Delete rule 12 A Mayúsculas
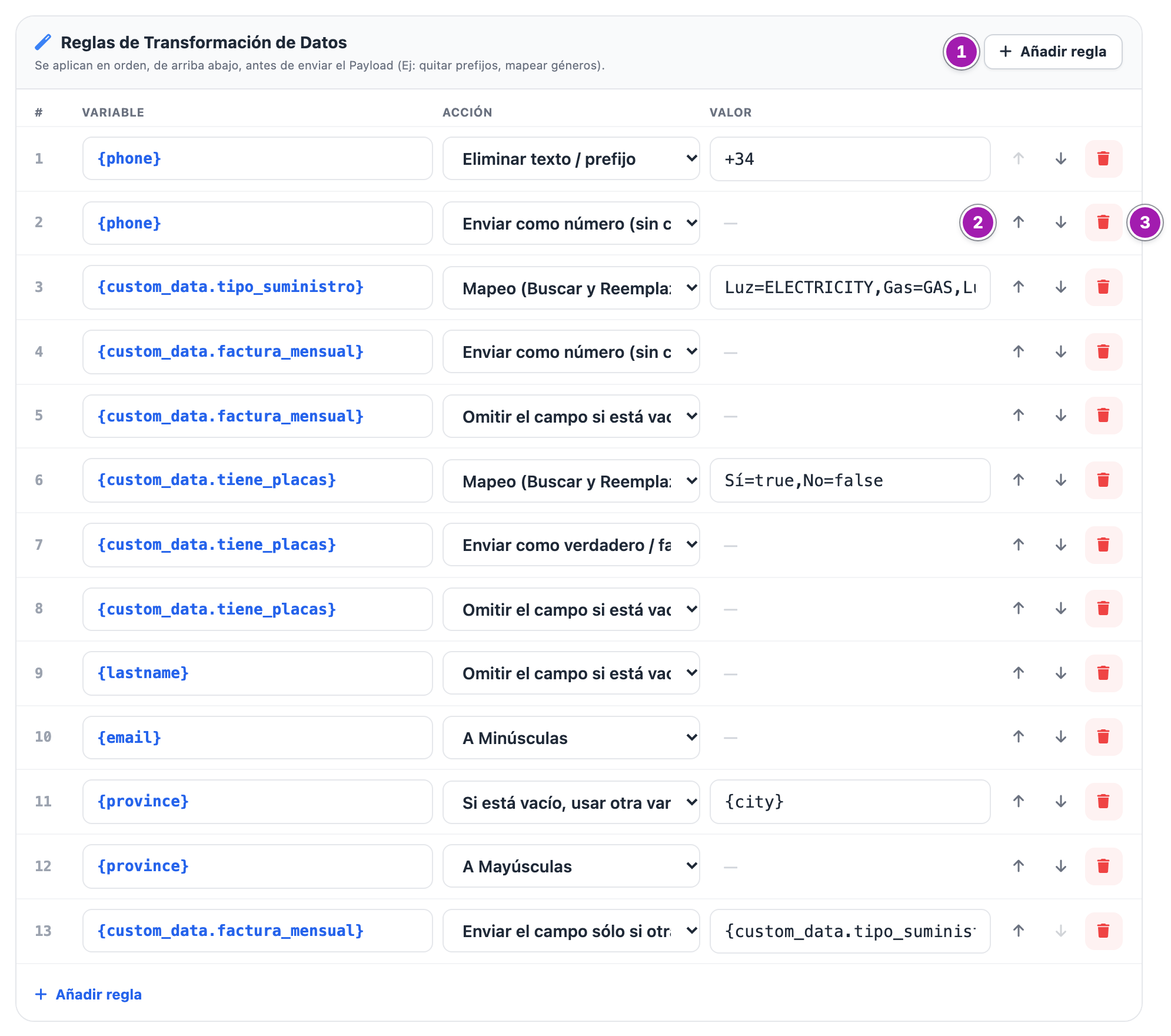This screenshot has height=1036, width=1171. click(x=1103, y=866)
